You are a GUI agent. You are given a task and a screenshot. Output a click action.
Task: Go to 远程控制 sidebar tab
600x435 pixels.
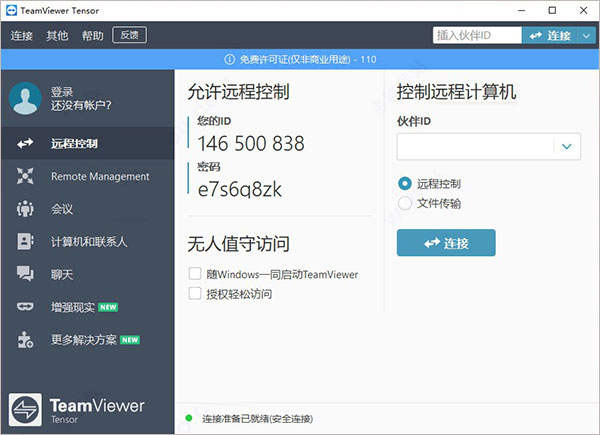pyautogui.click(x=88, y=143)
